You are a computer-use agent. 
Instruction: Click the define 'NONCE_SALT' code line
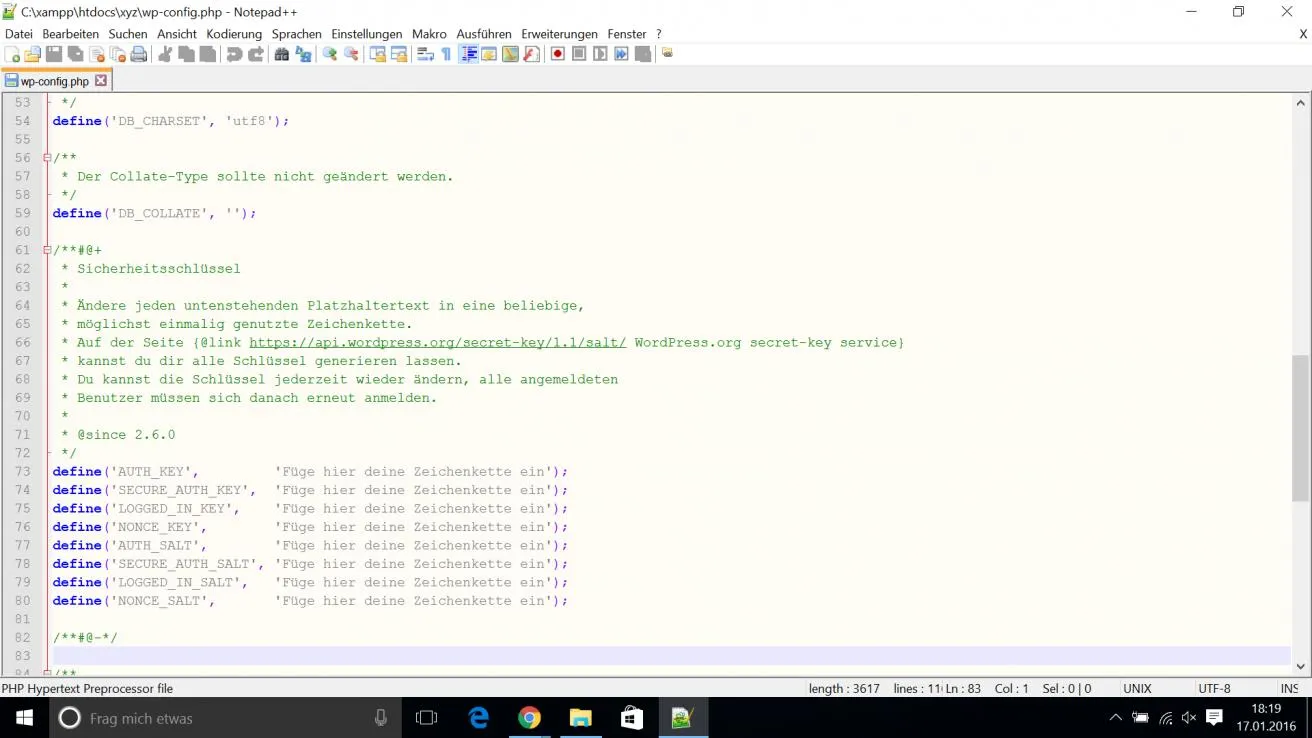click(x=310, y=600)
